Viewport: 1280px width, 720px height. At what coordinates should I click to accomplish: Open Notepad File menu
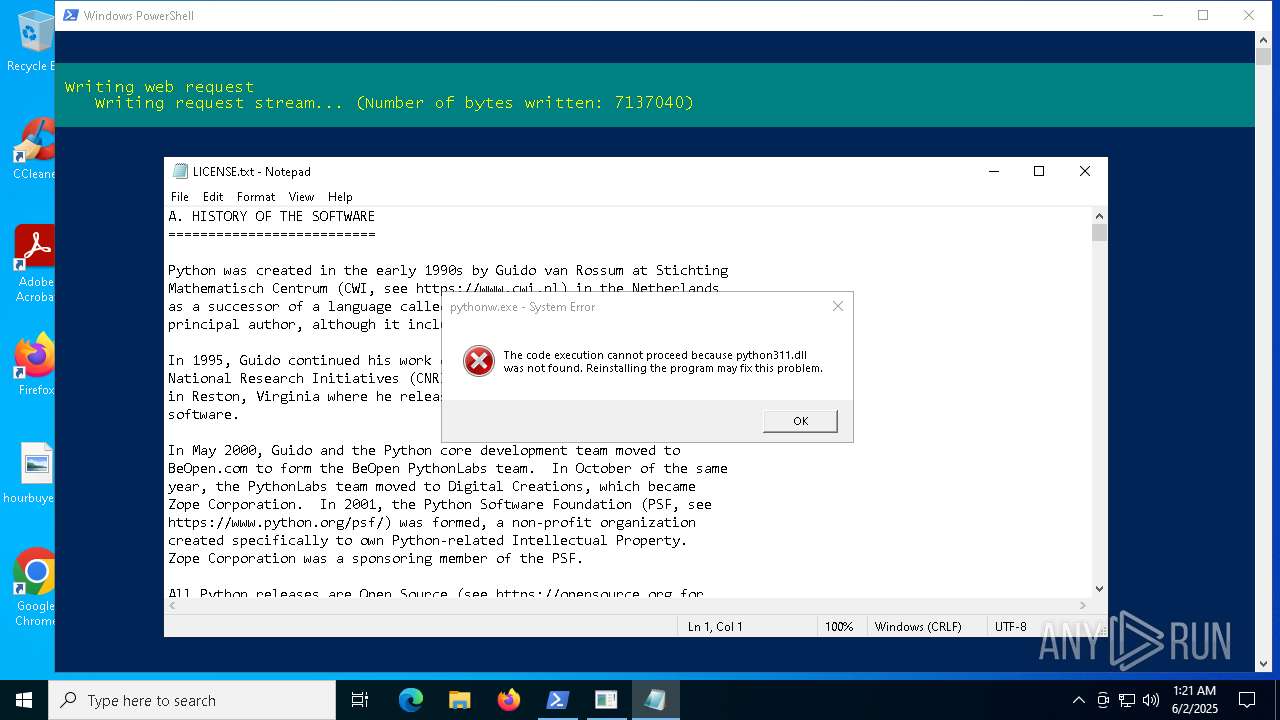(x=180, y=197)
